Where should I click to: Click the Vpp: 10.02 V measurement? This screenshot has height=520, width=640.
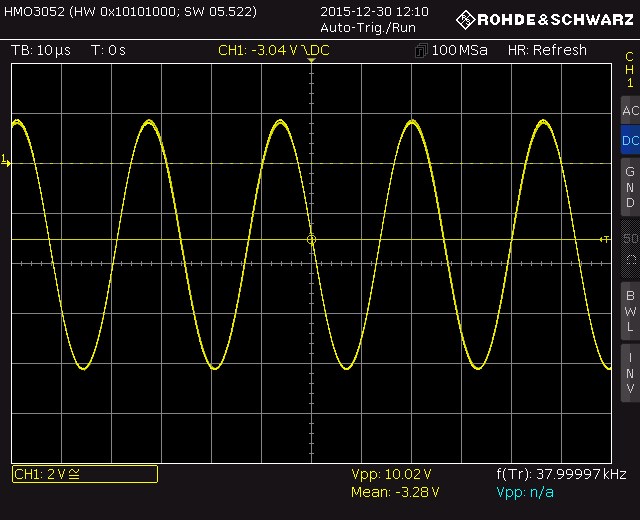[391, 474]
